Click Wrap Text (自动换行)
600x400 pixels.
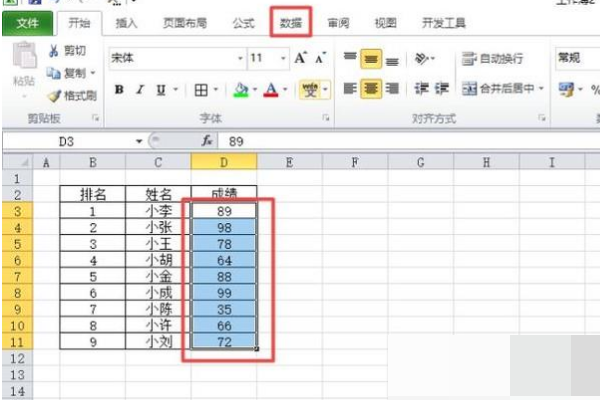[492, 59]
